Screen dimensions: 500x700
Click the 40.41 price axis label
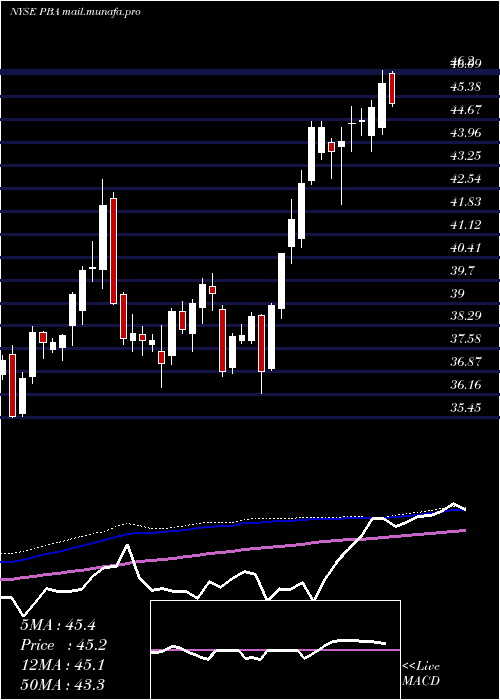click(465, 247)
